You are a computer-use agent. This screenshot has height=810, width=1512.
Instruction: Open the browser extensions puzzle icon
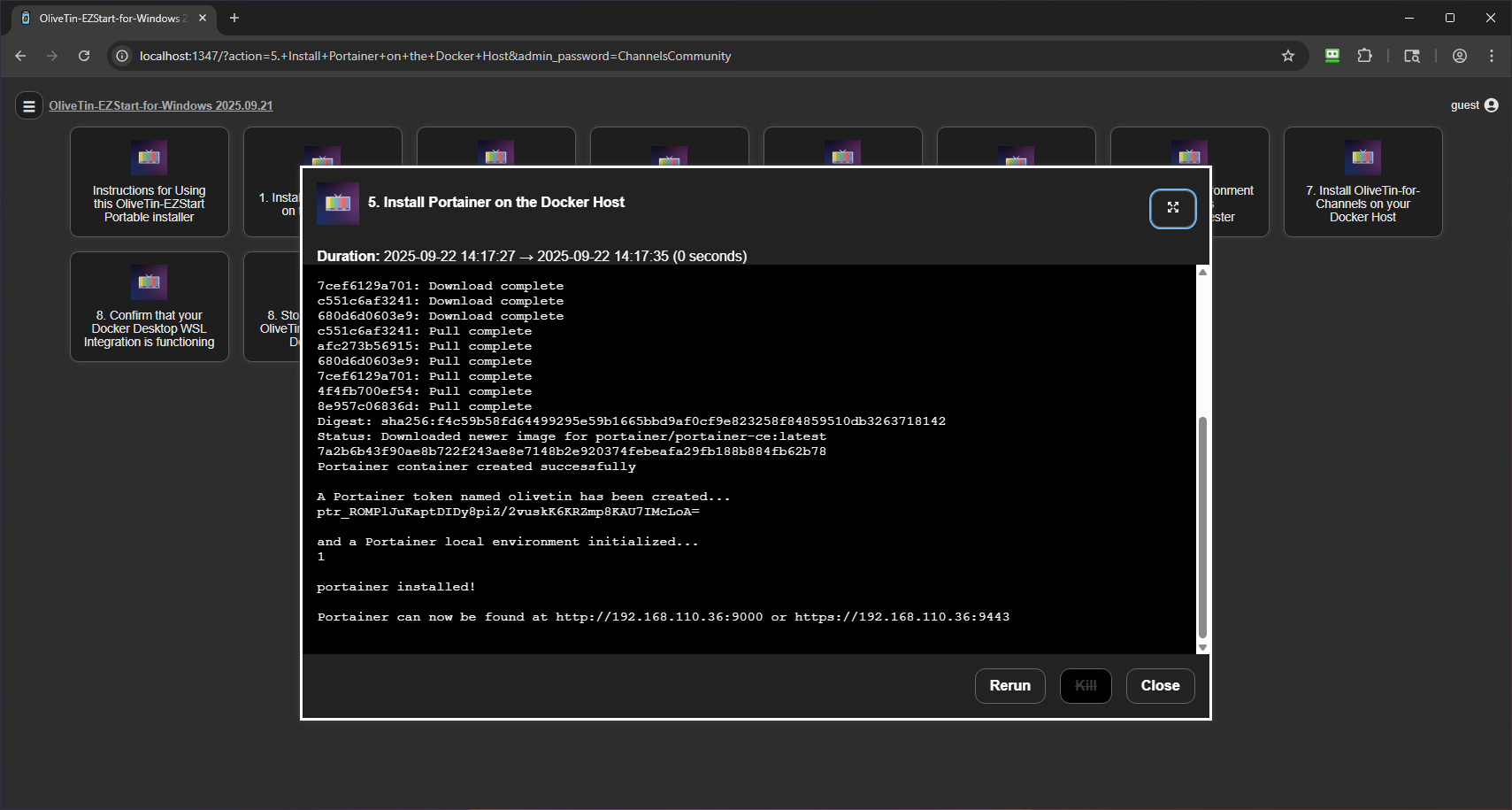1364,56
